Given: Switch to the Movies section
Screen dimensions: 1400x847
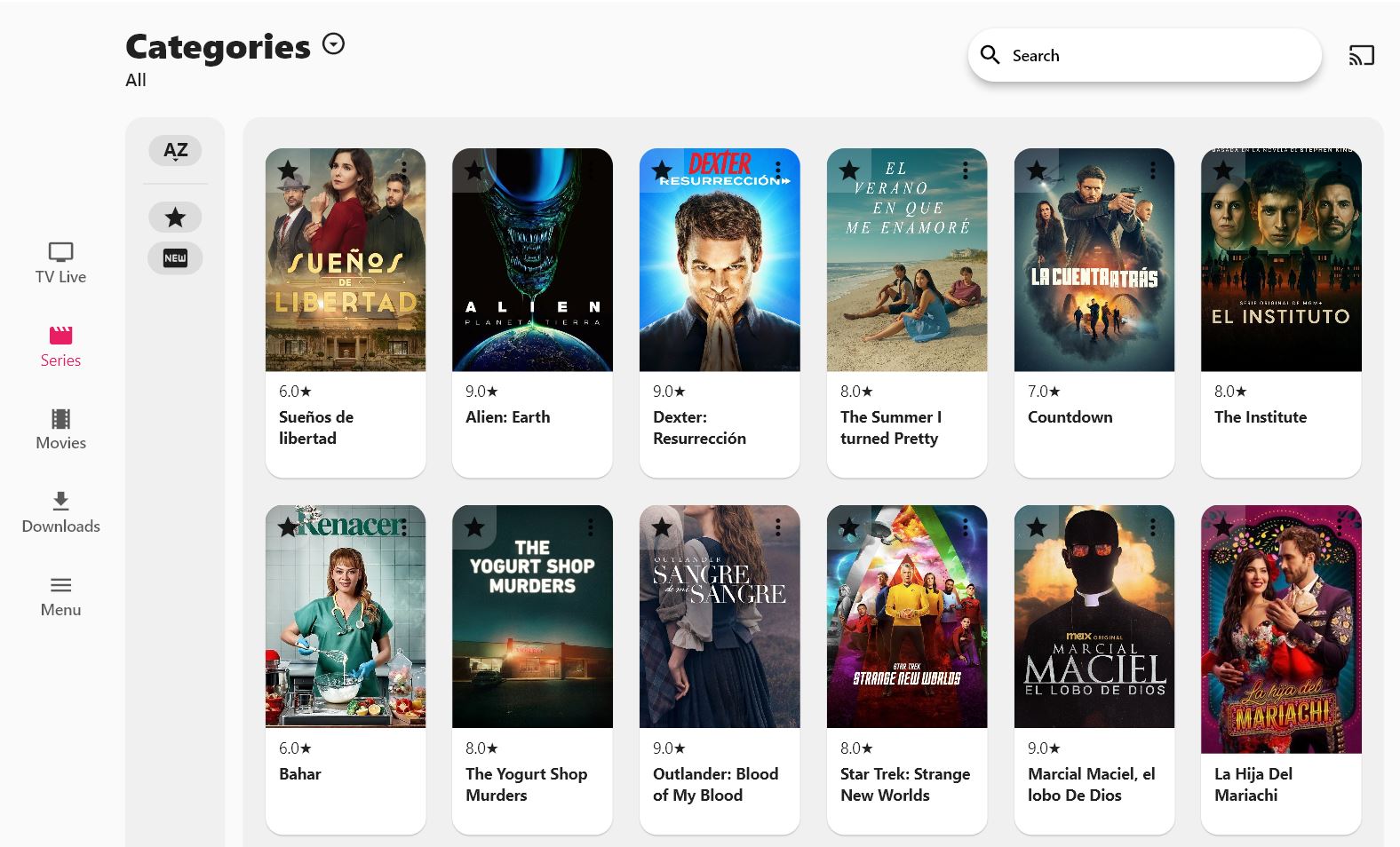Looking at the screenshot, I should tap(60, 430).
